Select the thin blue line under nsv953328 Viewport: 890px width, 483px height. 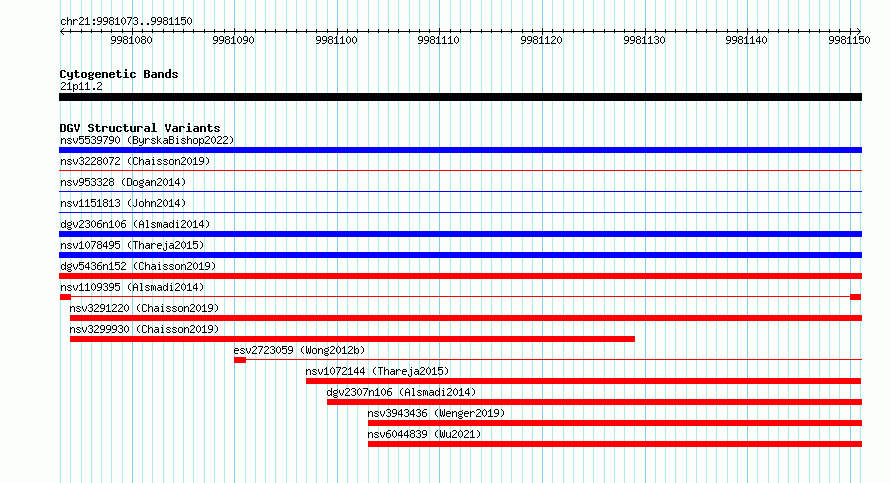(460, 191)
